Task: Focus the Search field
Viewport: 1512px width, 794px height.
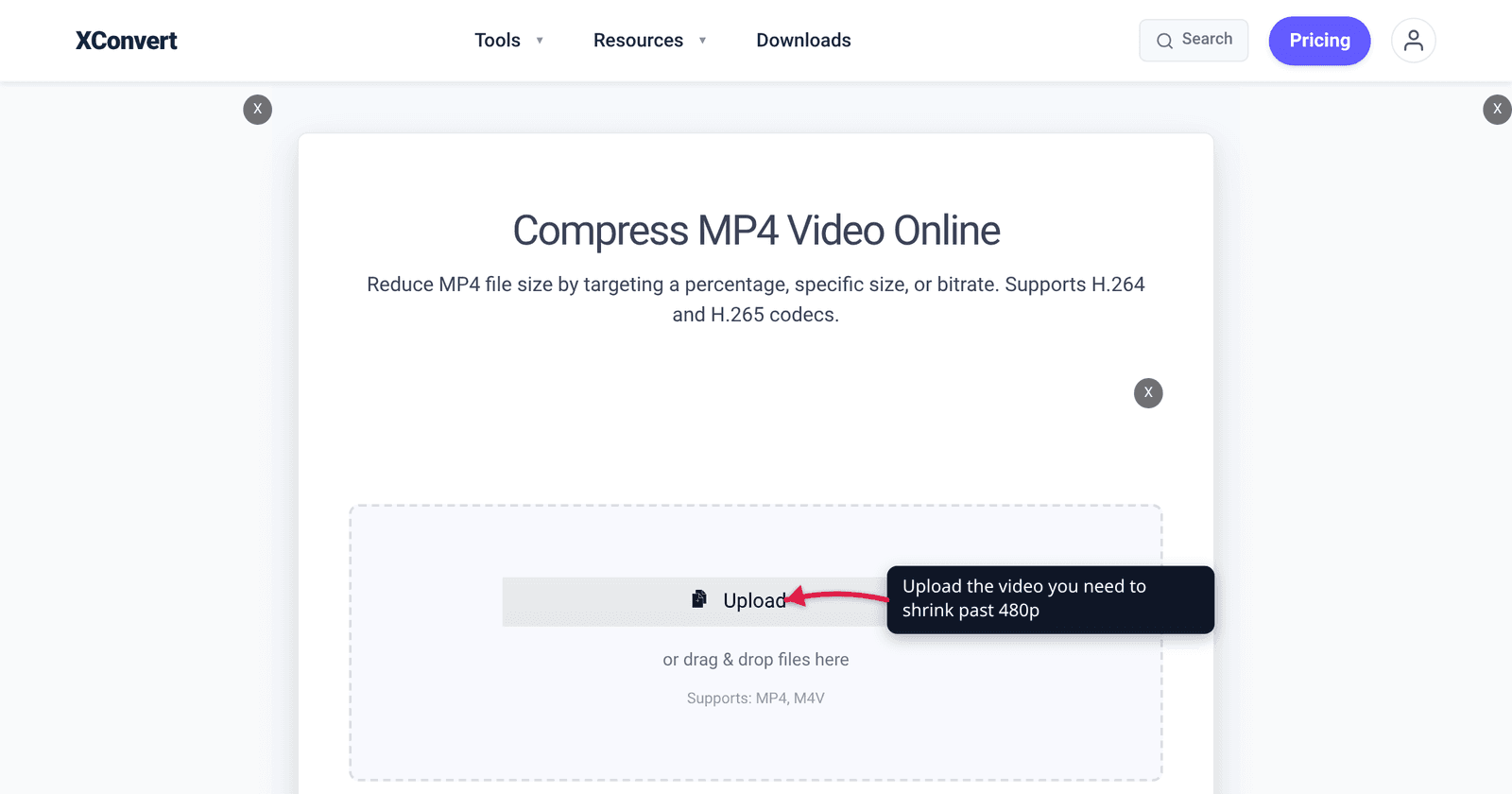Action: point(1194,41)
